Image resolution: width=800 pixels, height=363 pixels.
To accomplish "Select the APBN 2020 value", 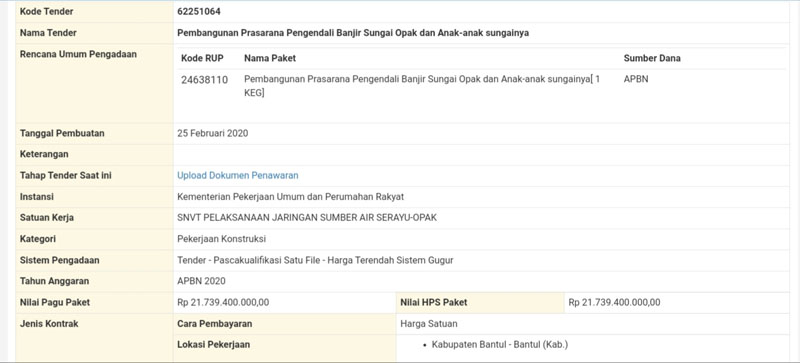I will point(202,281).
